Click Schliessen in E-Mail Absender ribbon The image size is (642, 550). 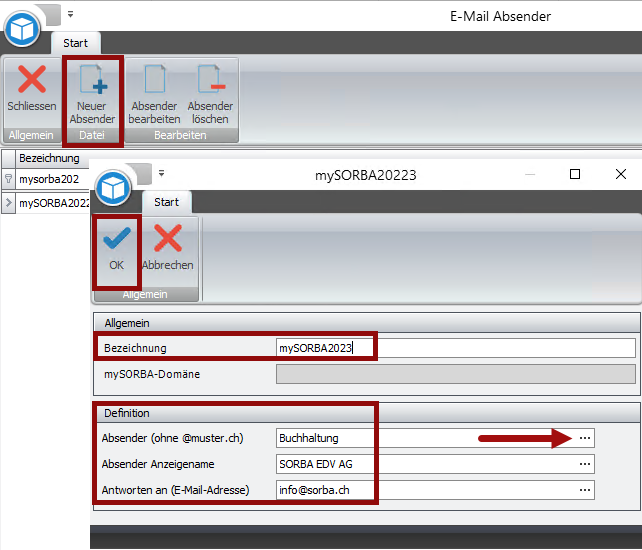(32, 93)
